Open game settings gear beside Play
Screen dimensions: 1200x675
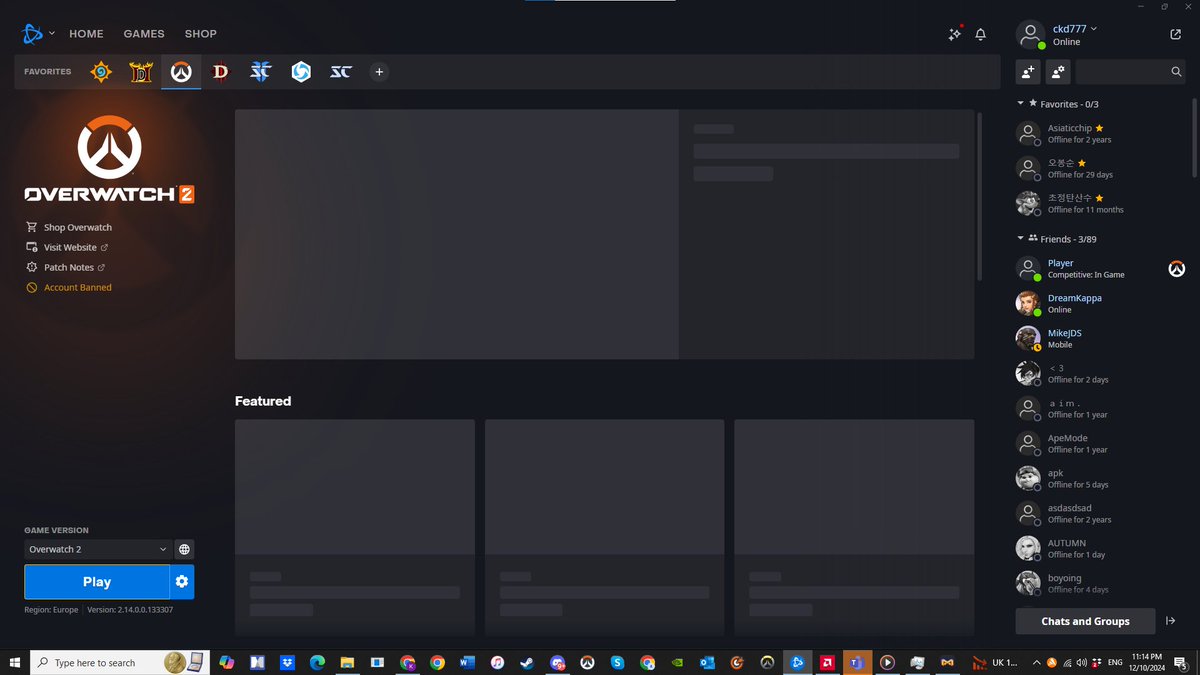(182, 582)
